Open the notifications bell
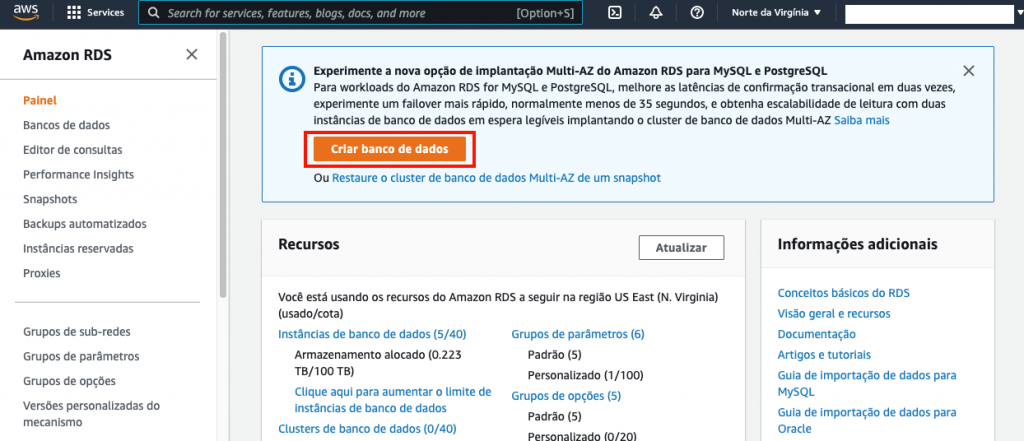This screenshot has height=441, width=1024. point(656,13)
